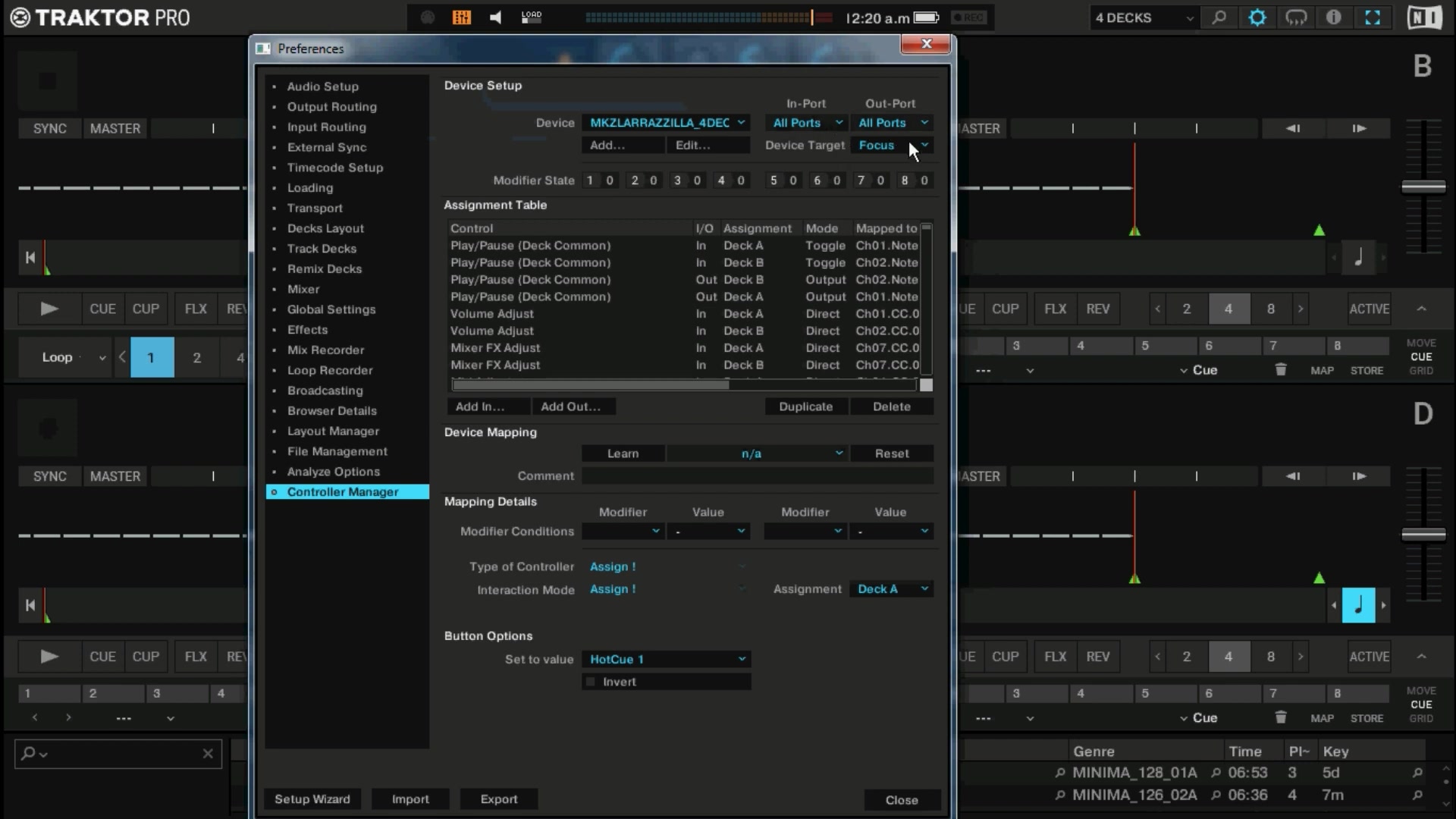Screen dimensions: 1456x819
Task: Open Mixer preferences section
Action: 303,289
